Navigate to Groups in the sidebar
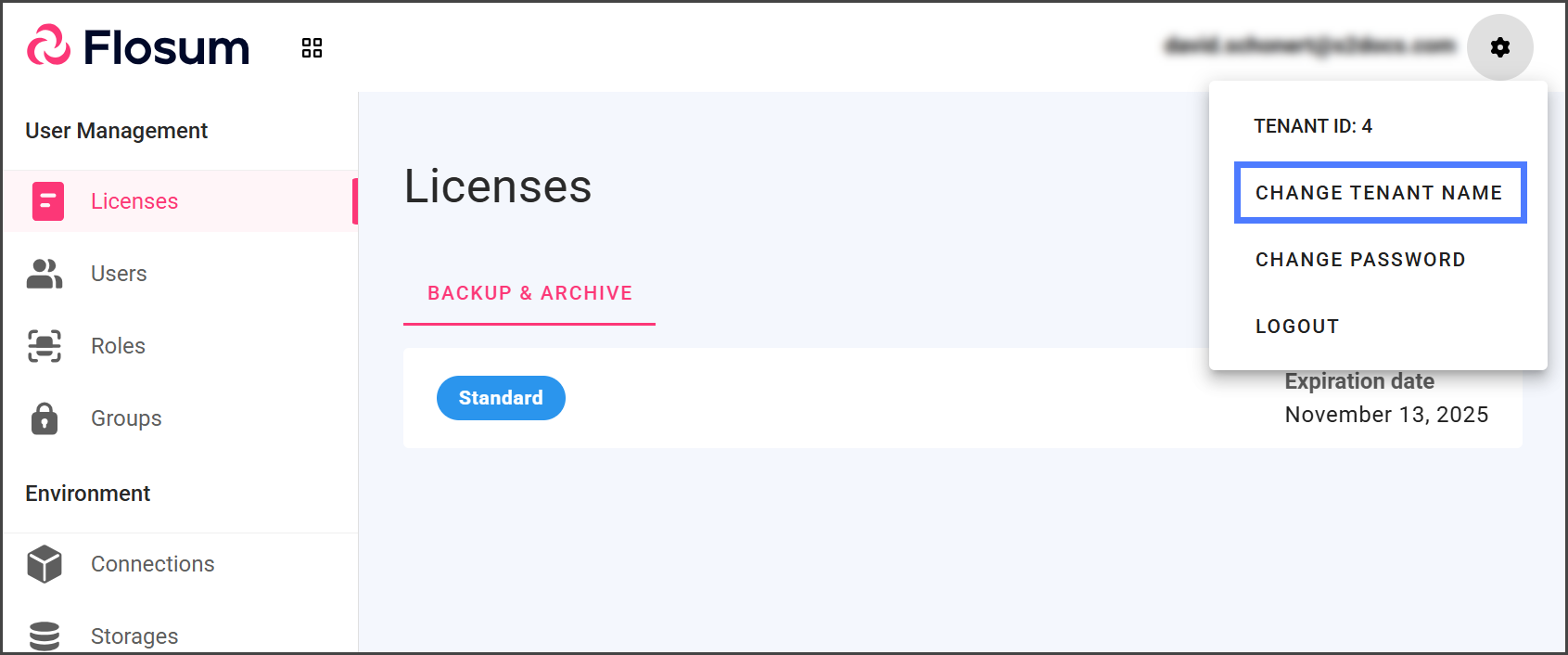 [126, 418]
